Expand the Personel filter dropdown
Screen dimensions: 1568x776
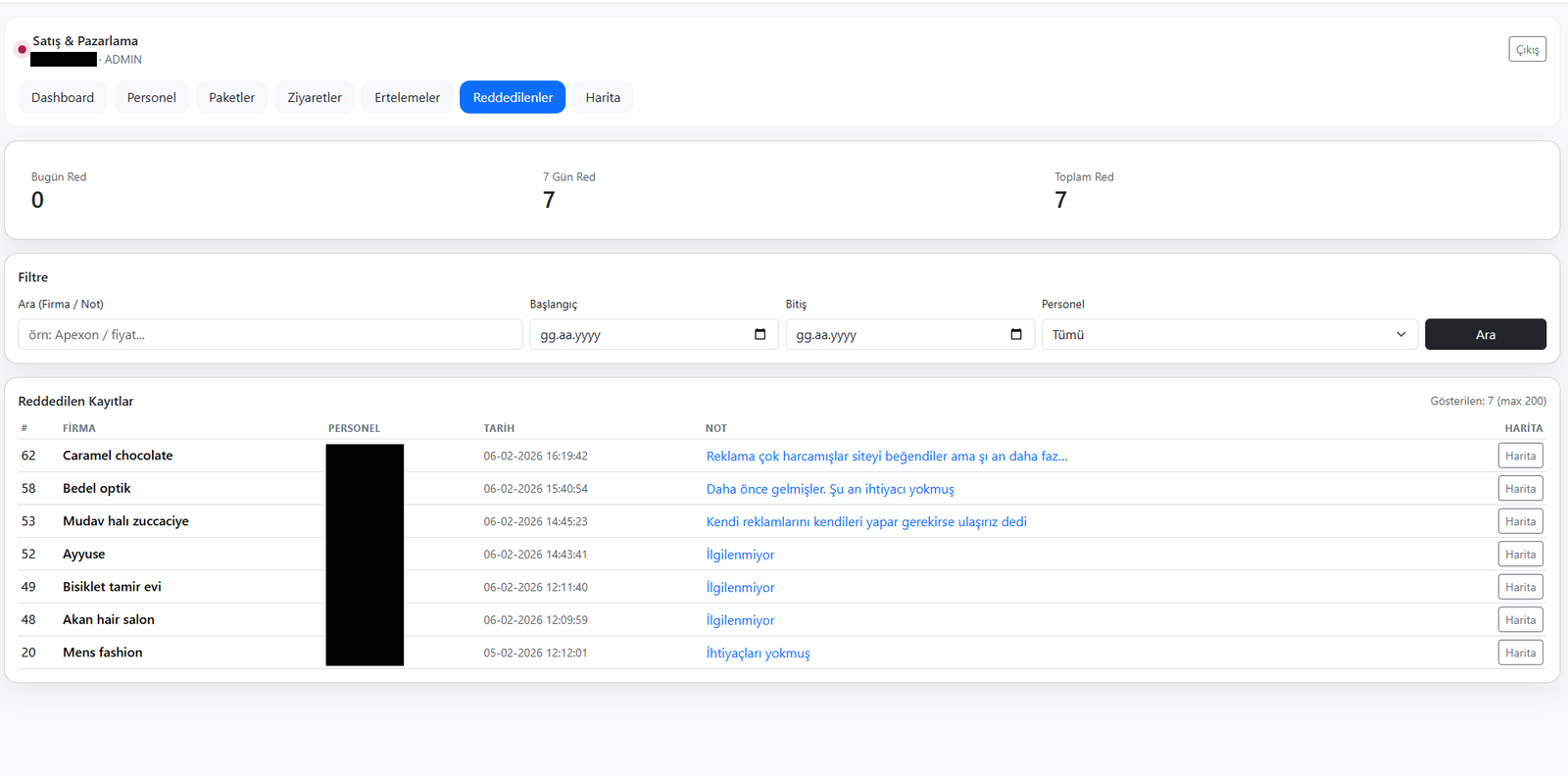pyautogui.click(x=1229, y=334)
